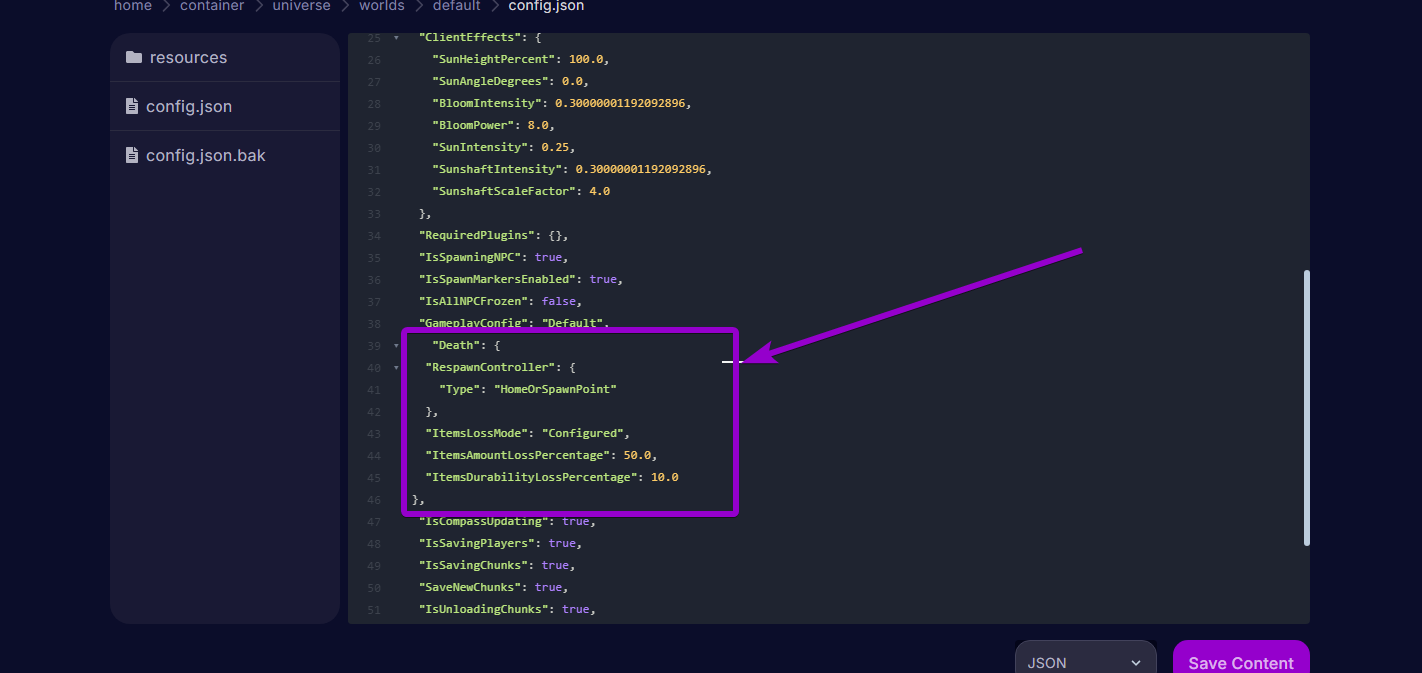Select the container breadcrumb item
The width and height of the screenshot is (1422, 673).
click(x=212, y=6)
